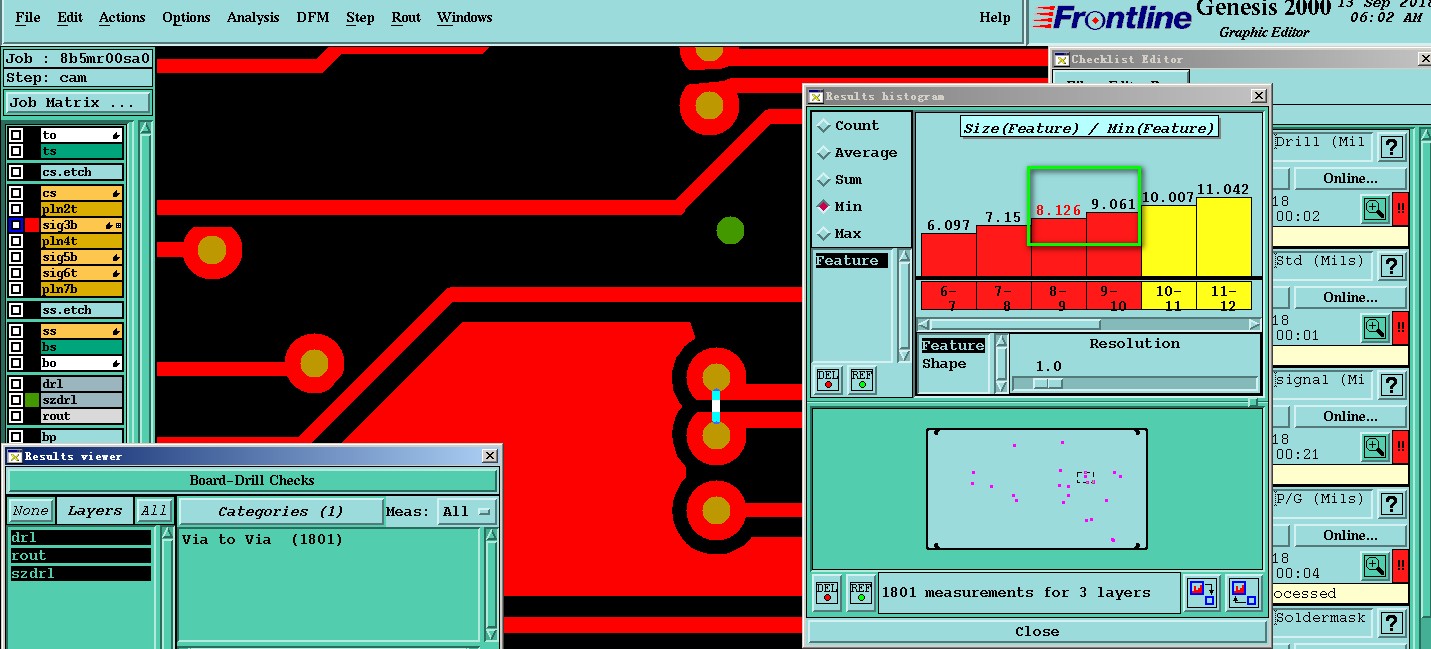Click the hand icon on sig5b layer
1431x649 pixels.
[116, 258]
